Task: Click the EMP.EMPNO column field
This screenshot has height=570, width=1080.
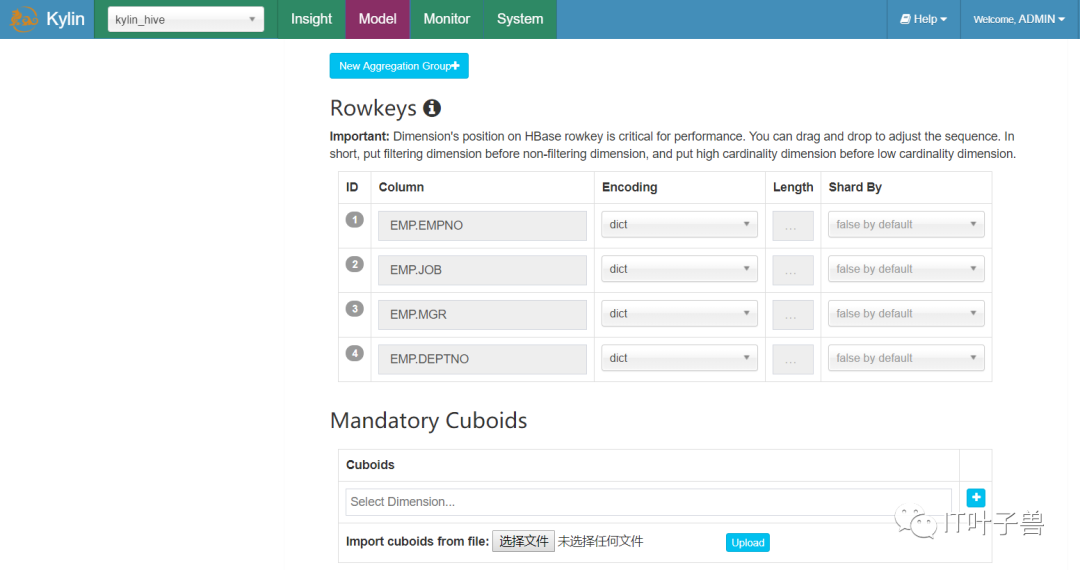Action: click(x=482, y=226)
